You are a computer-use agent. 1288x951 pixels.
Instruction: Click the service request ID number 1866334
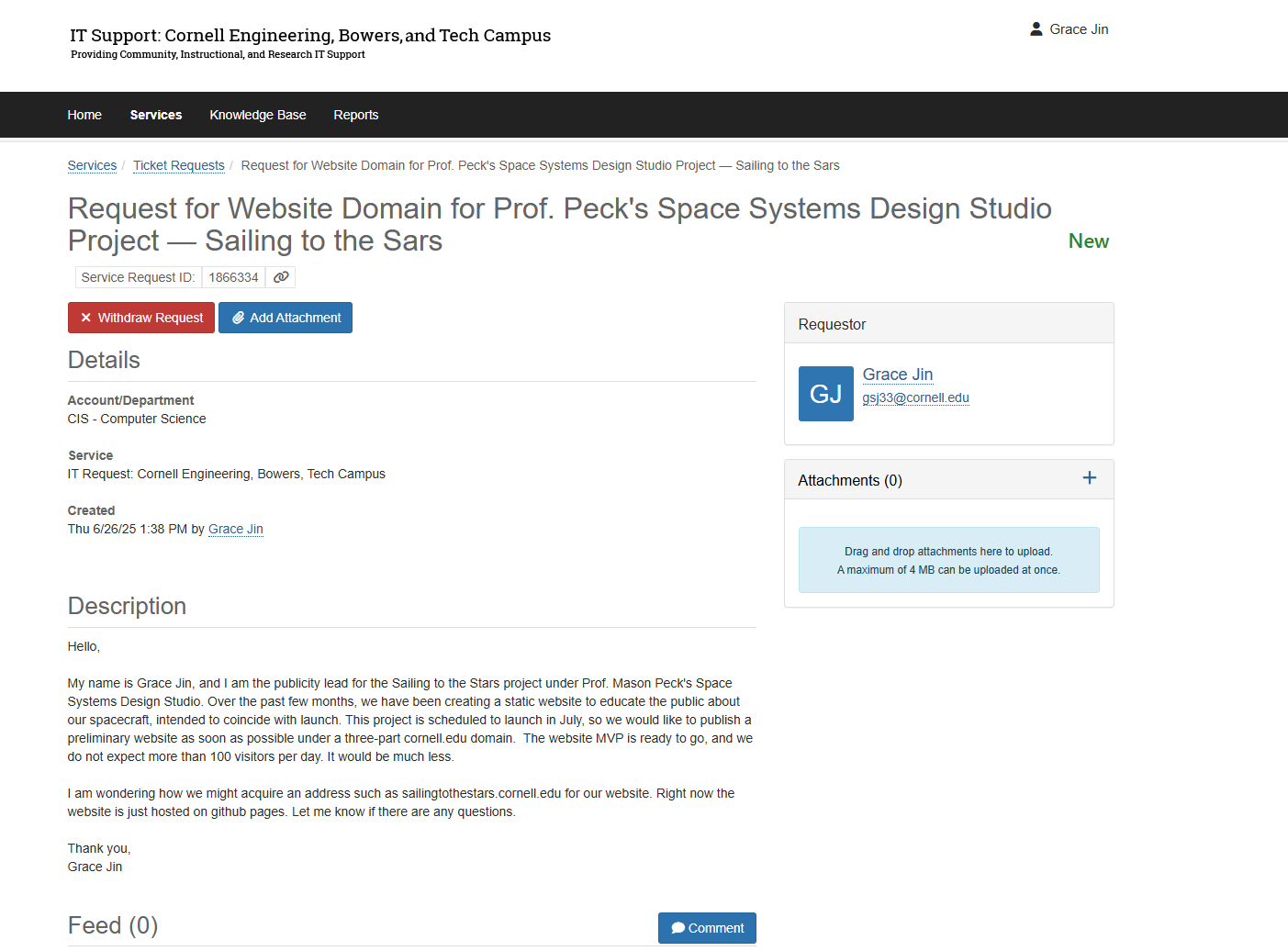[233, 277]
